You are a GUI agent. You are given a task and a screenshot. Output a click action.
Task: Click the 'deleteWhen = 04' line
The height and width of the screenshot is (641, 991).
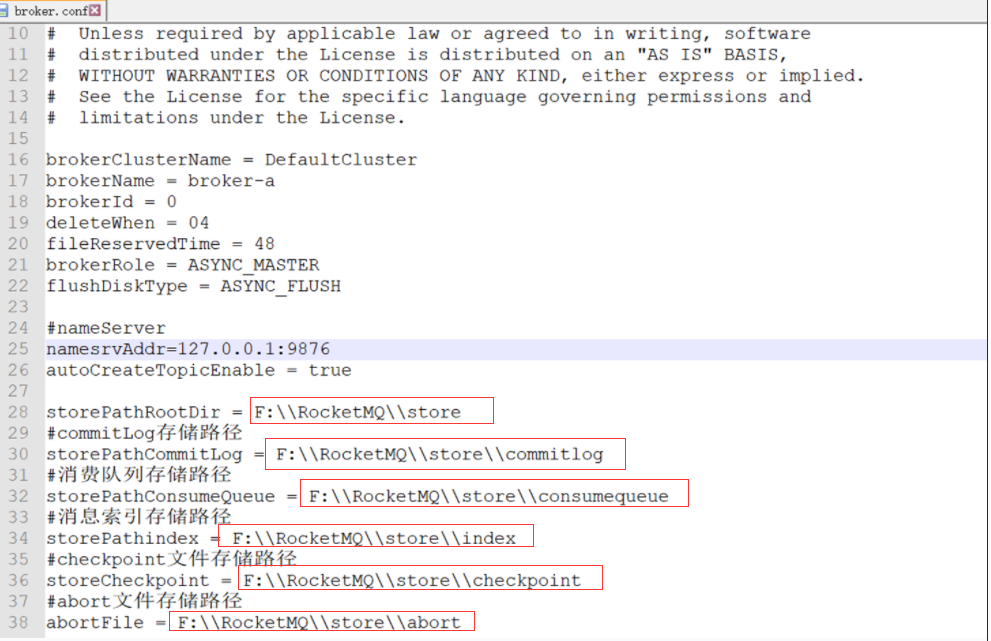pos(128,223)
